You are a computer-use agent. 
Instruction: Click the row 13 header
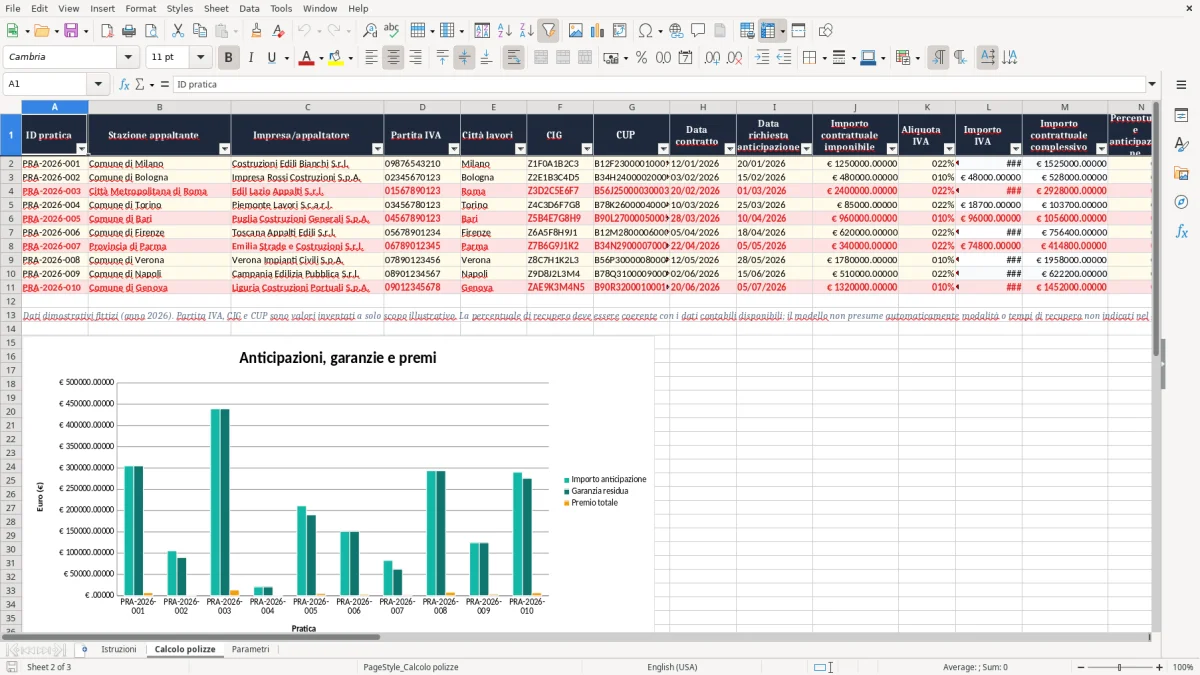(11, 315)
